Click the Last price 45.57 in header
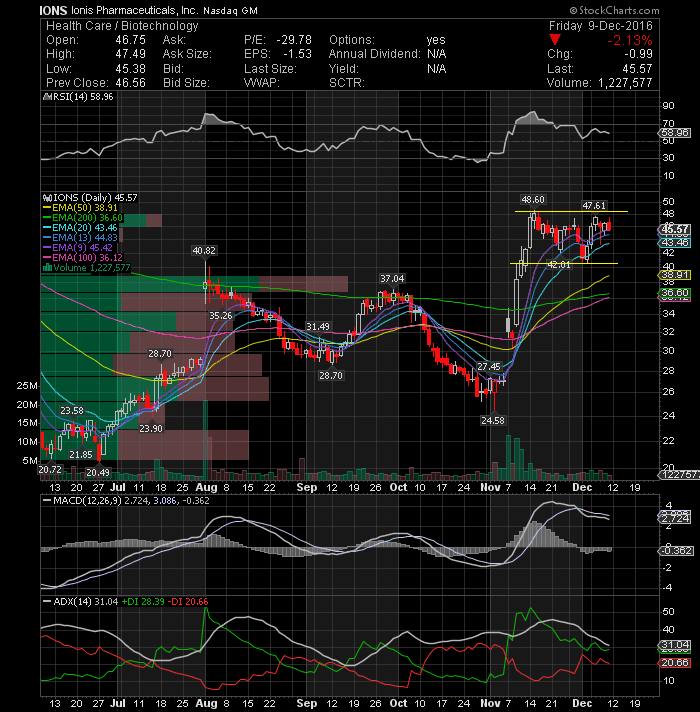The image size is (700, 712). click(x=637, y=69)
